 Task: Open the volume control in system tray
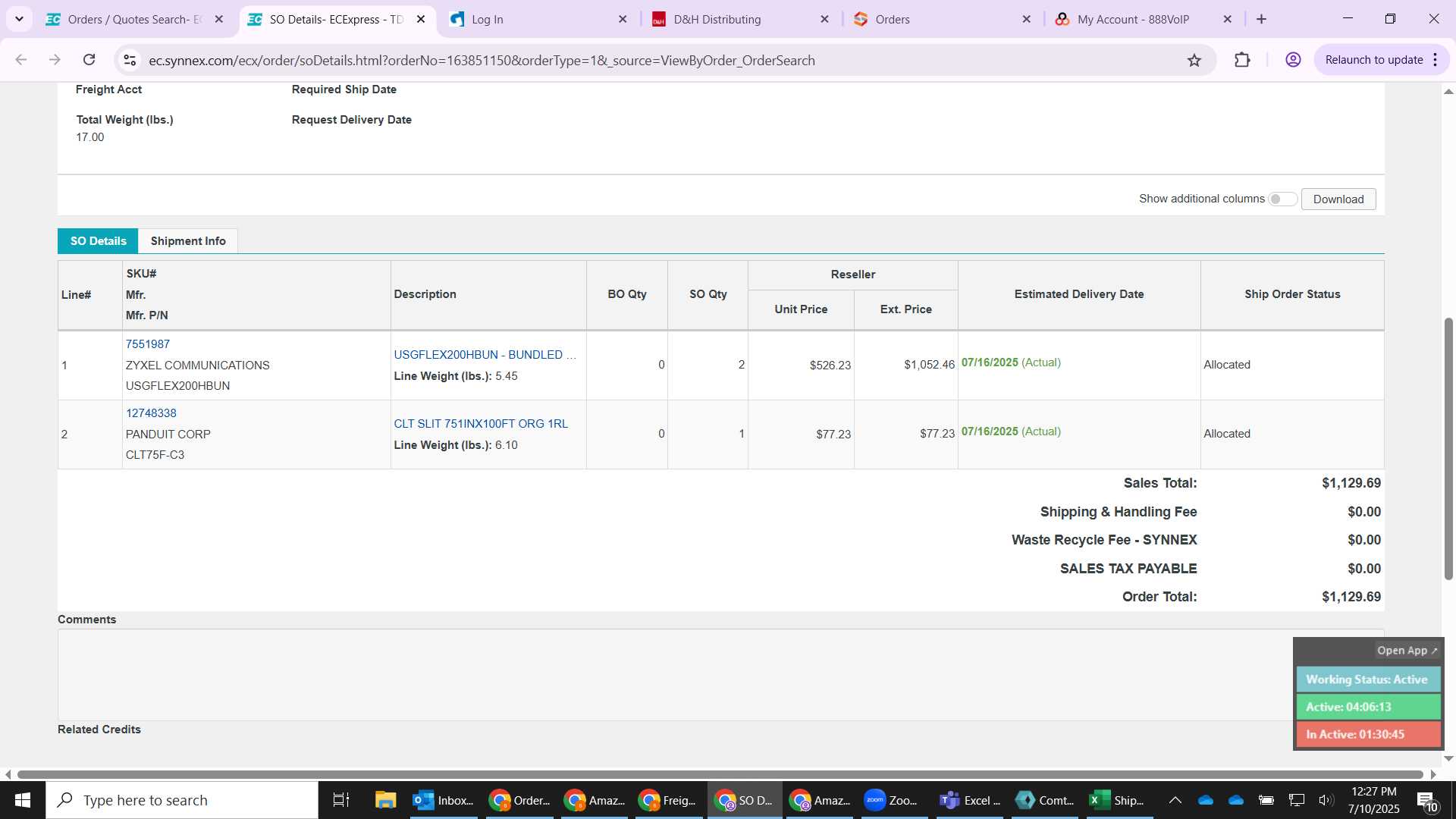coord(1326,800)
